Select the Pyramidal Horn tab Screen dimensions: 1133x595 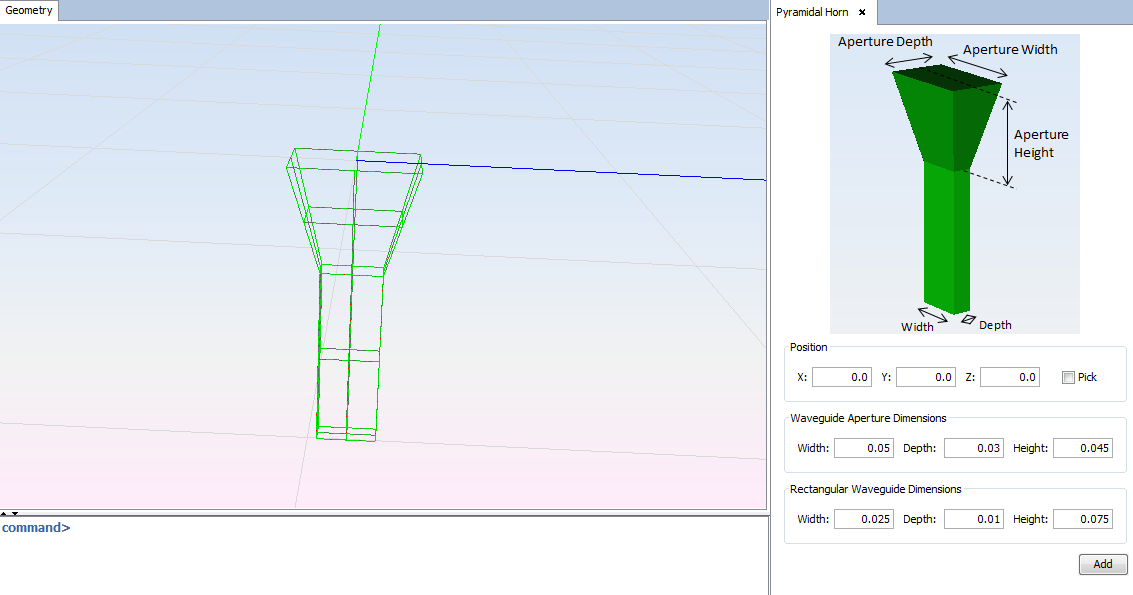(812, 12)
